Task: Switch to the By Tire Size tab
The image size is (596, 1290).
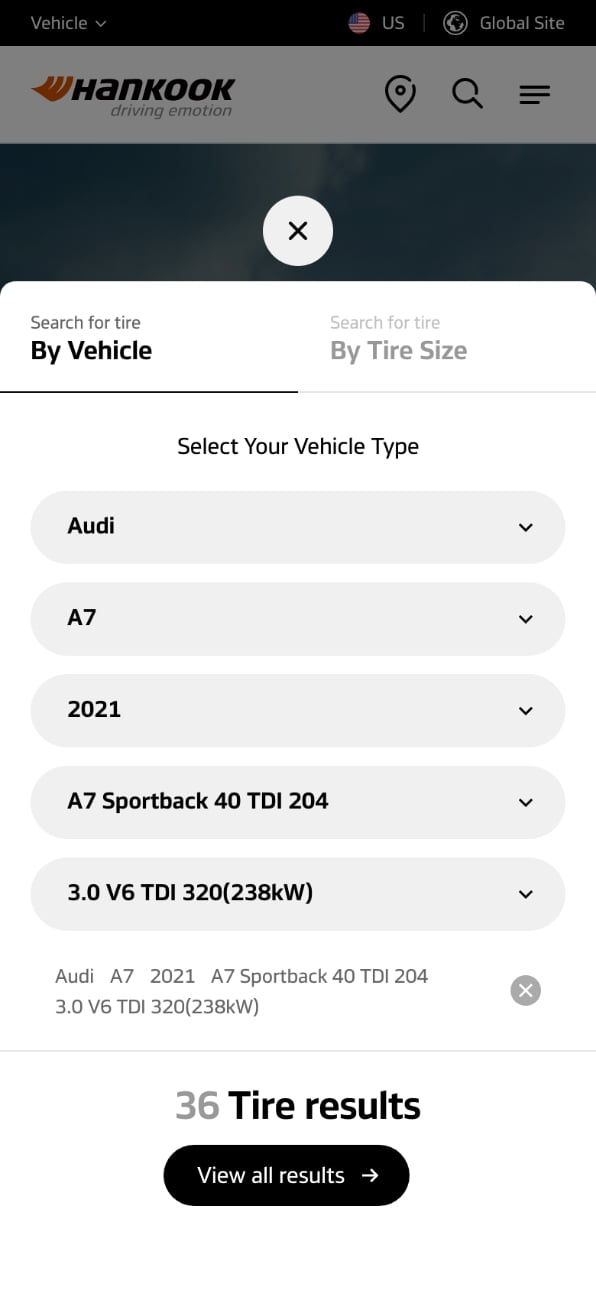Action: coord(447,337)
